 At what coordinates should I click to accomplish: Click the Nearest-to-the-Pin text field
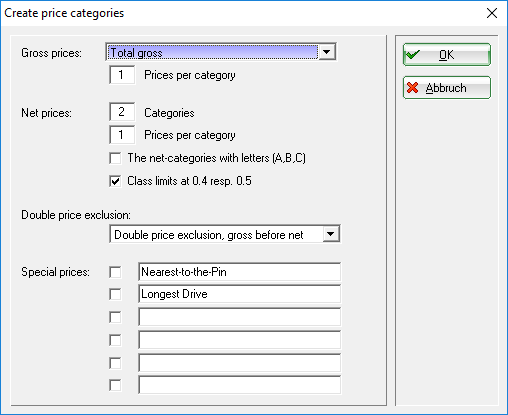(240, 272)
